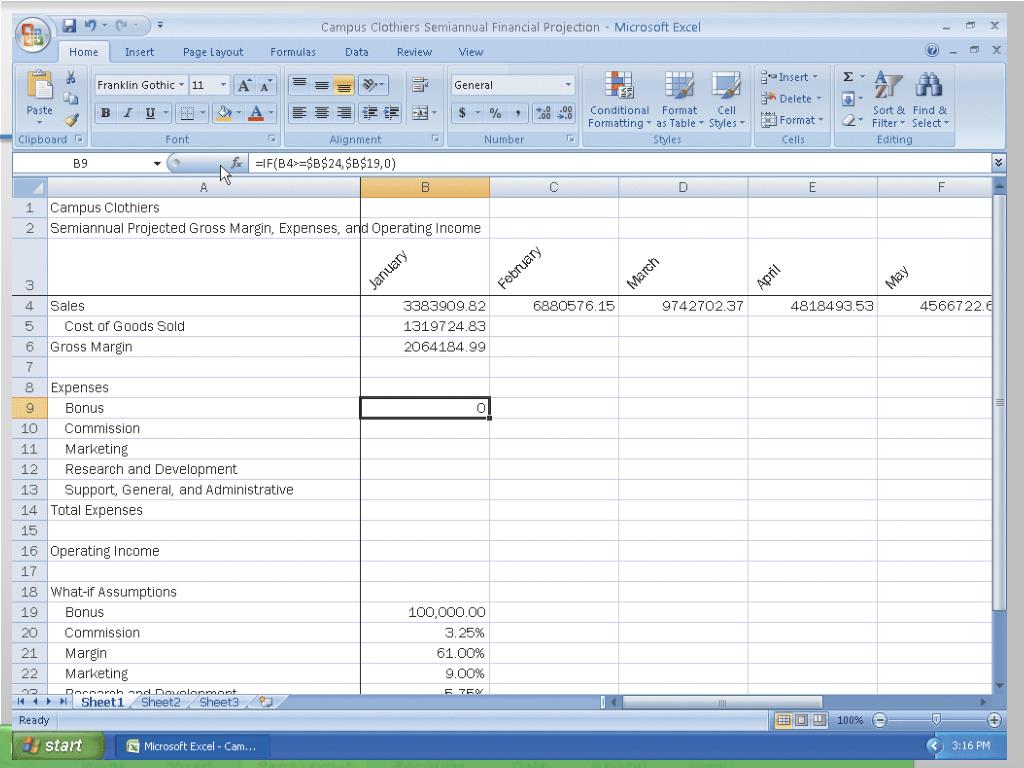
Task: Decrease Decimal places
Action: (565, 113)
